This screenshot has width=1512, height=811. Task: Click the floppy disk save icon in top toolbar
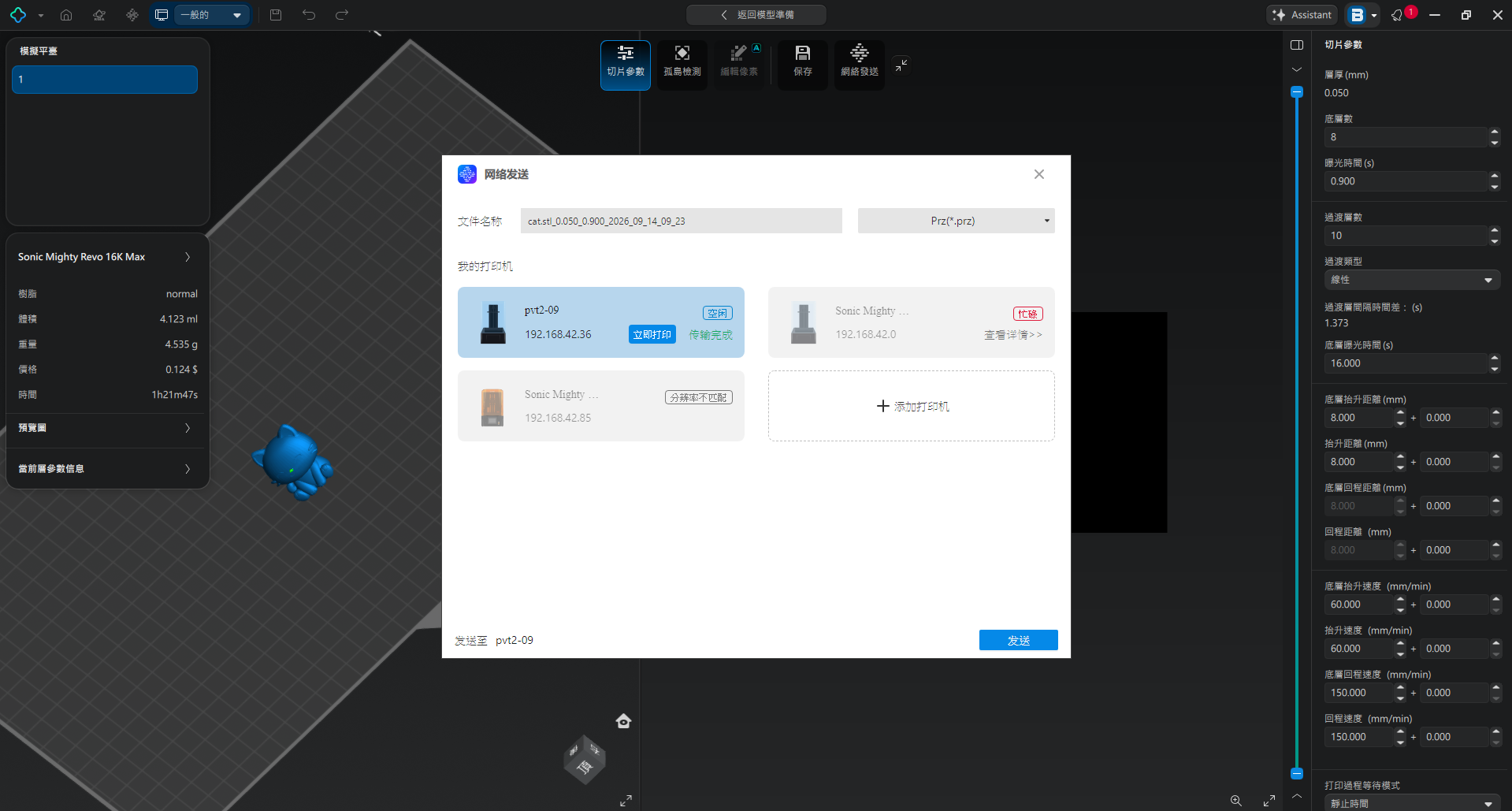click(x=276, y=15)
